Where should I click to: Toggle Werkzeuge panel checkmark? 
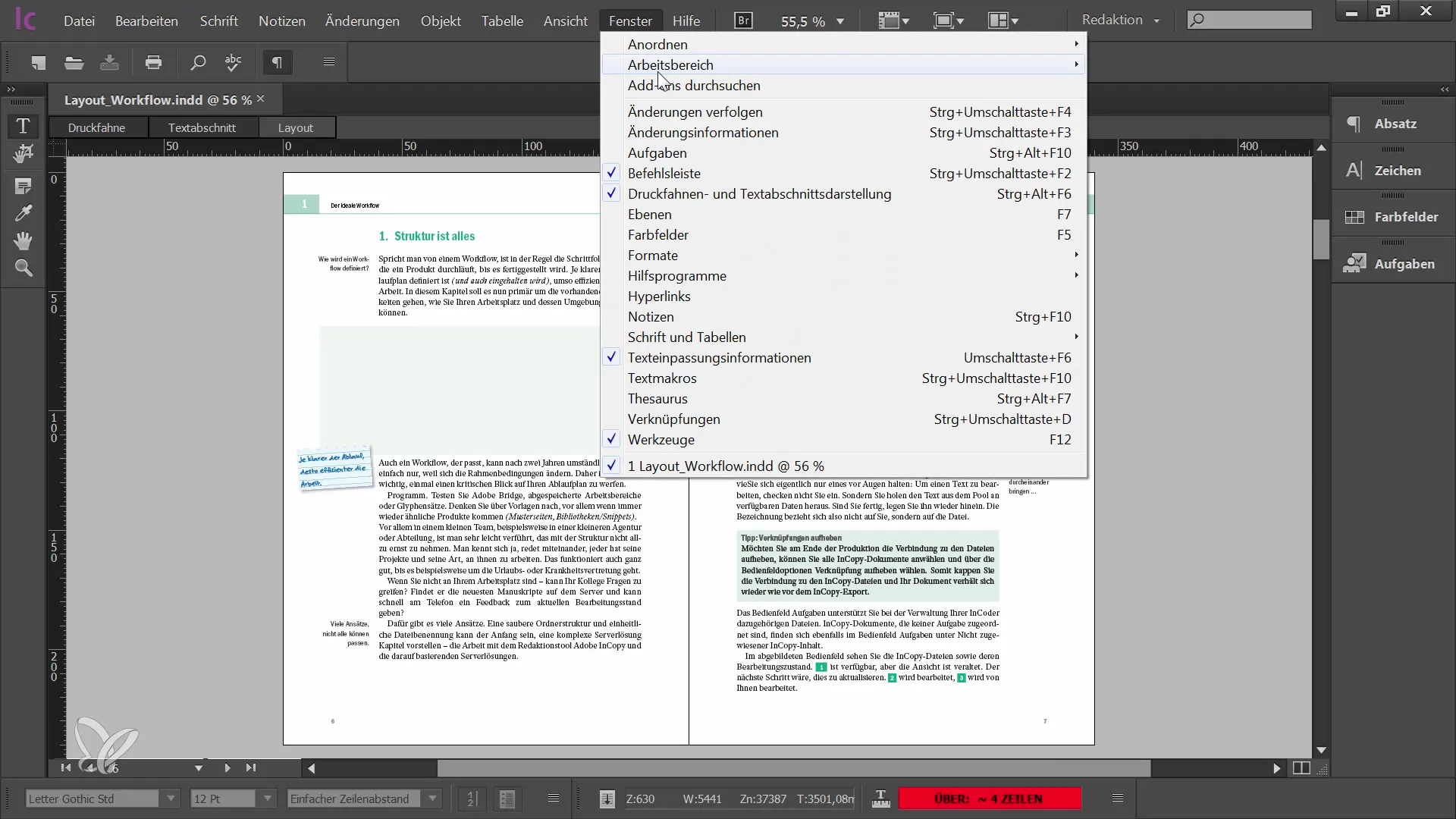pyautogui.click(x=611, y=440)
